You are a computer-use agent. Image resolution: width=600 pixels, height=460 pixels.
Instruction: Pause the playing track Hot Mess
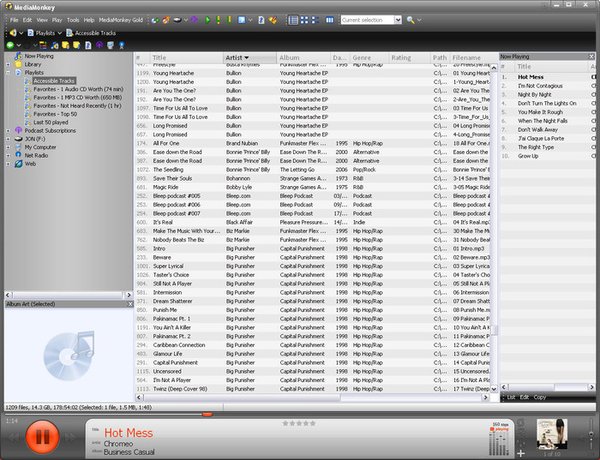point(42,437)
